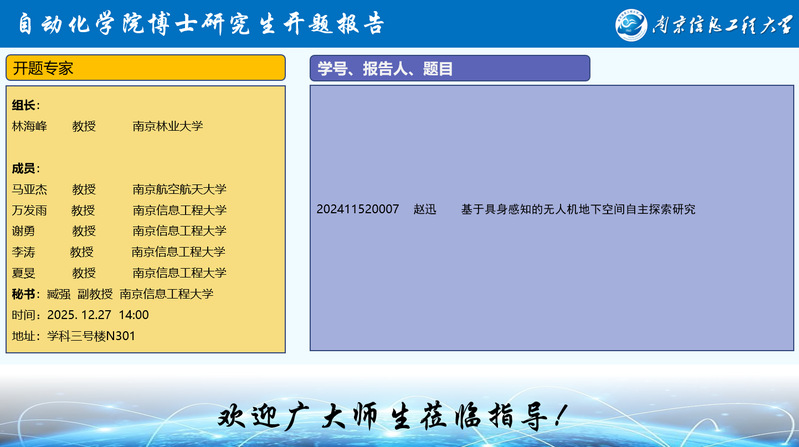This screenshot has width=799, height=447.
Task: Select member name 李涛
Action: tap(23, 252)
